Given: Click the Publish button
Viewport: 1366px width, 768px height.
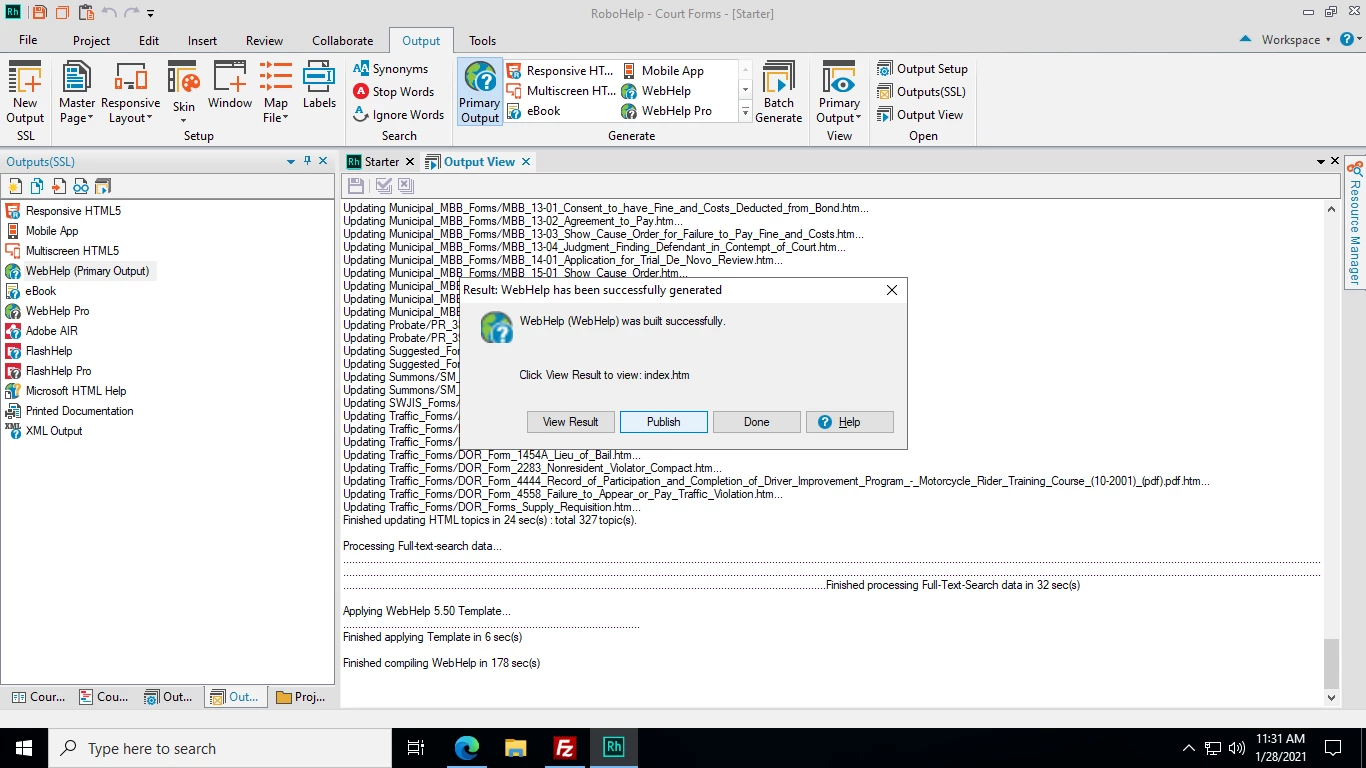Looking at the screenshot, I should [663, 422].
